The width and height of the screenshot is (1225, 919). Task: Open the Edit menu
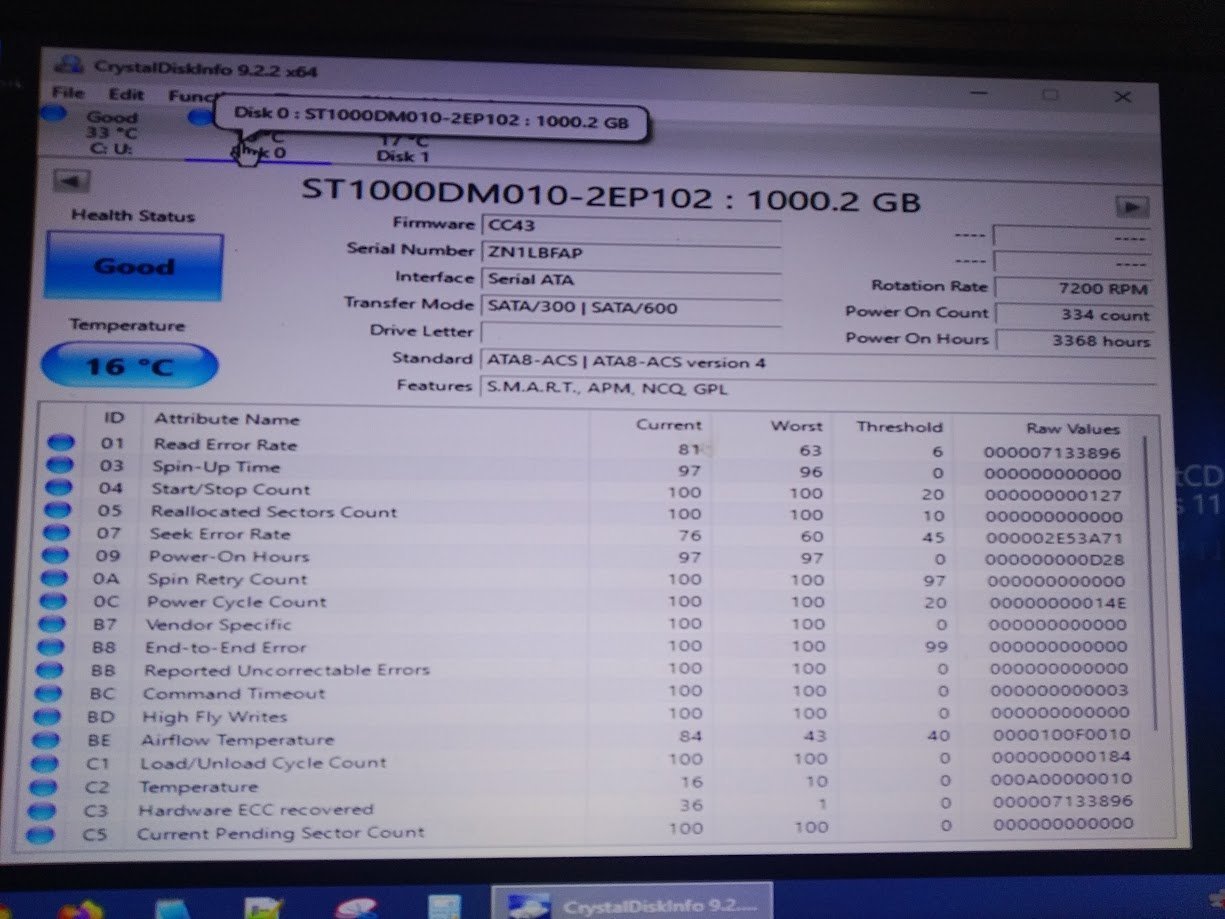[x=126, y=95]
